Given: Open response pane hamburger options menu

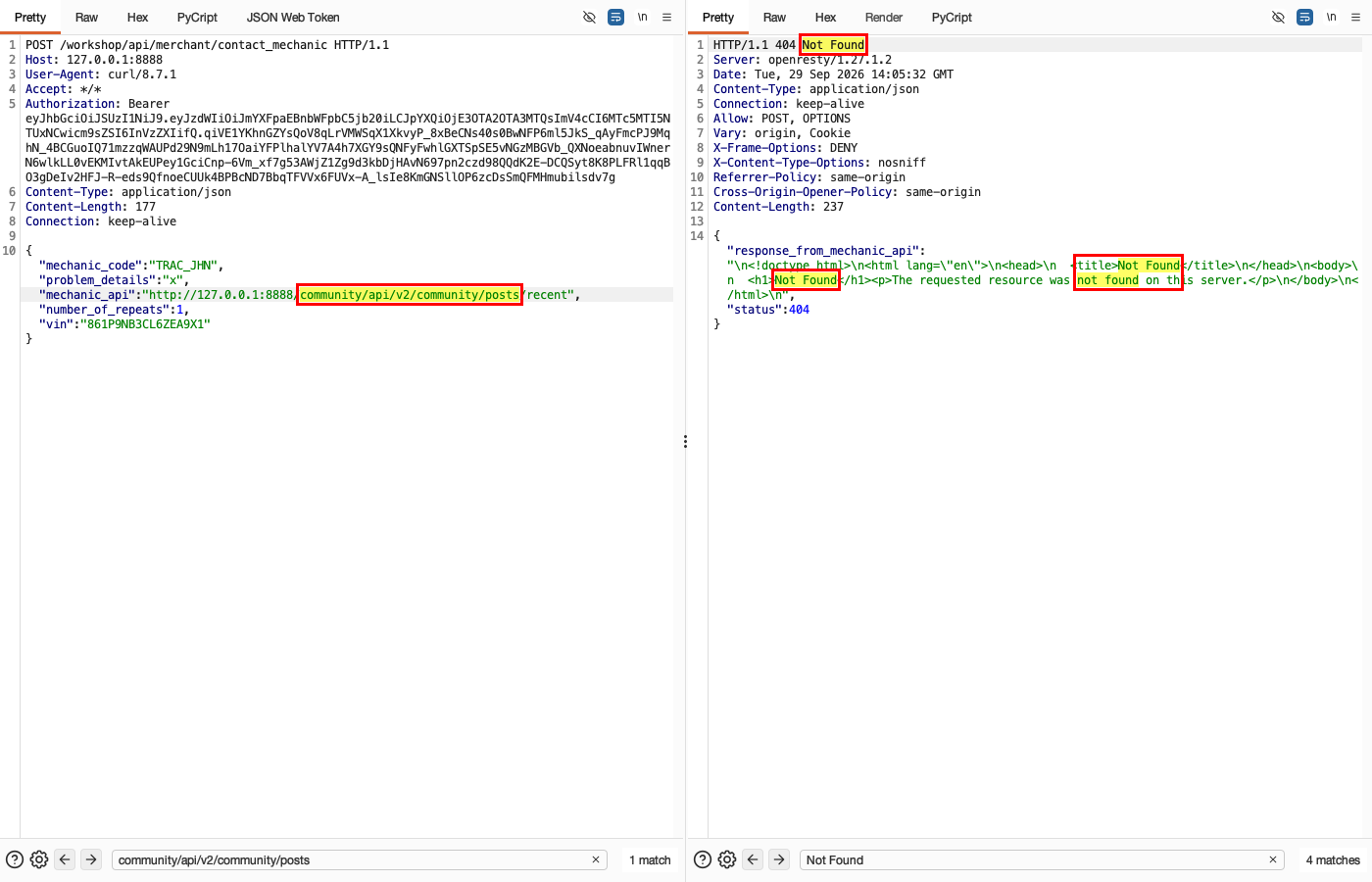Looking at the screenshot, I should pos(1356,17).
